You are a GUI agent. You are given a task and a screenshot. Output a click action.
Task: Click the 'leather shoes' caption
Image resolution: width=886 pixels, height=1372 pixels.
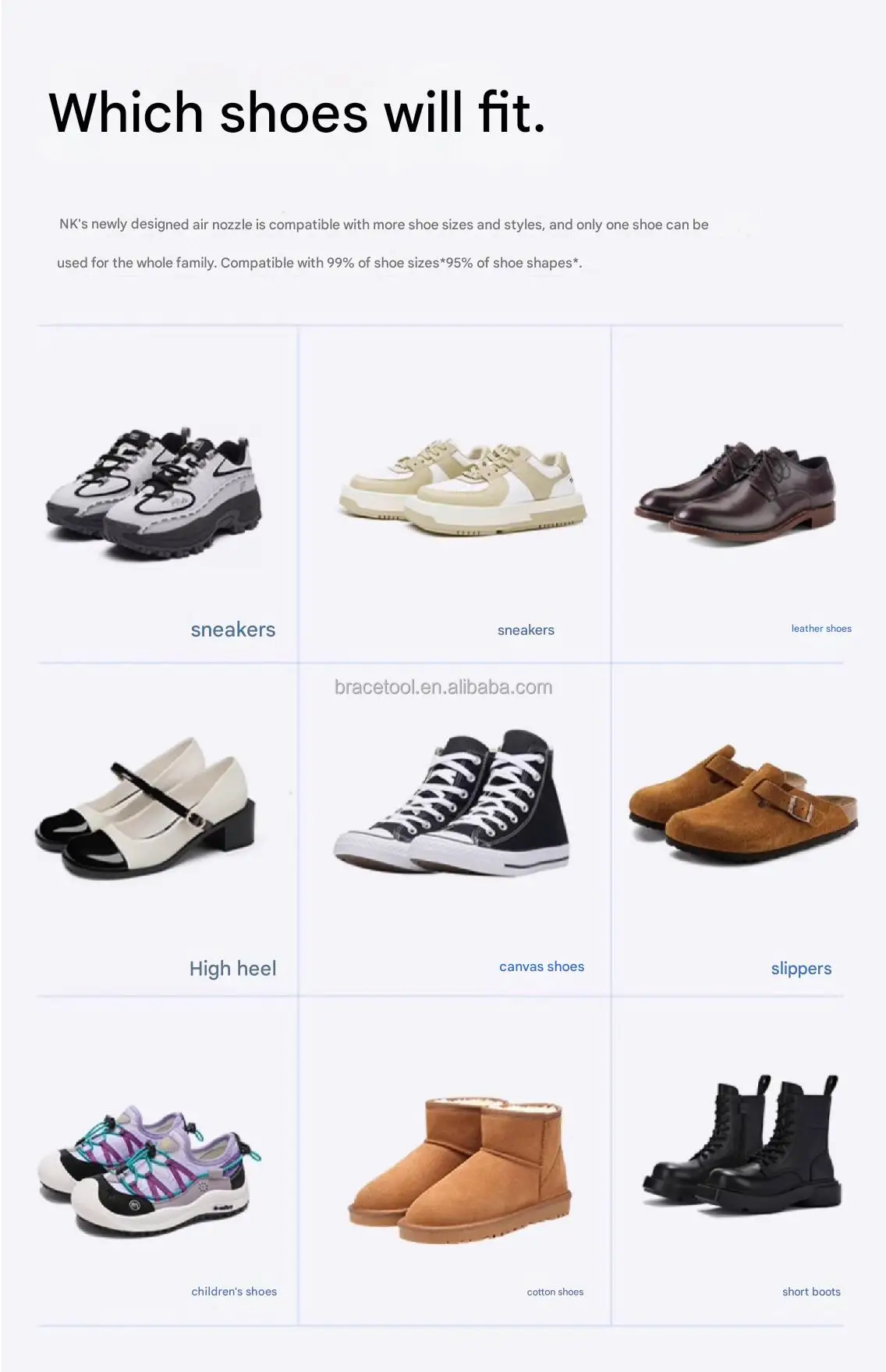coord(821,629)
